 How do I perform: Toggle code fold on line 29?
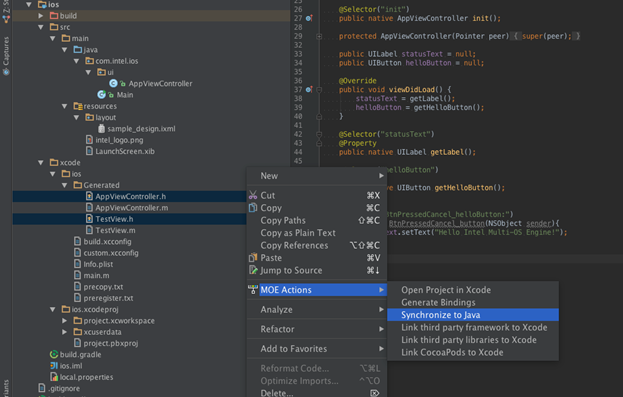[x=319, y=36]
